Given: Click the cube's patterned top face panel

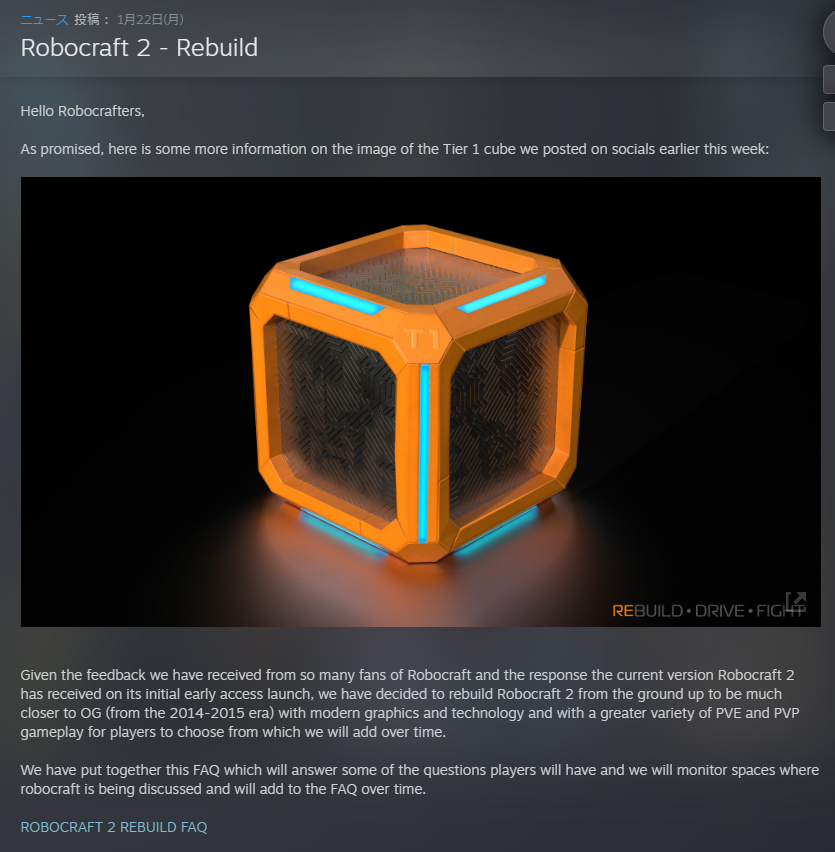Looking at the screenshot, I should pos(419,274).
